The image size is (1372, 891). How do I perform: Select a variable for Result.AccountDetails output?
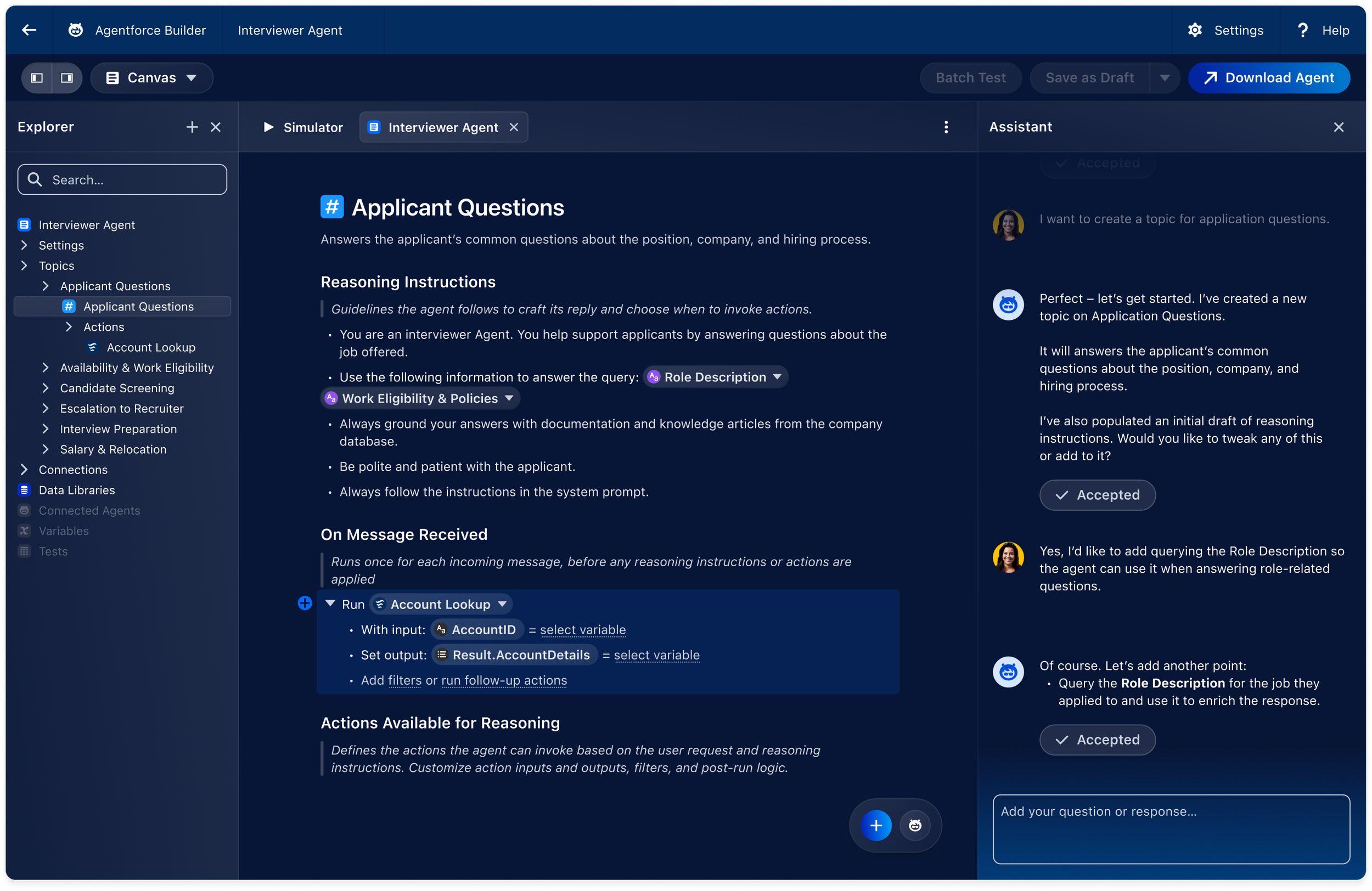point(656,655)
